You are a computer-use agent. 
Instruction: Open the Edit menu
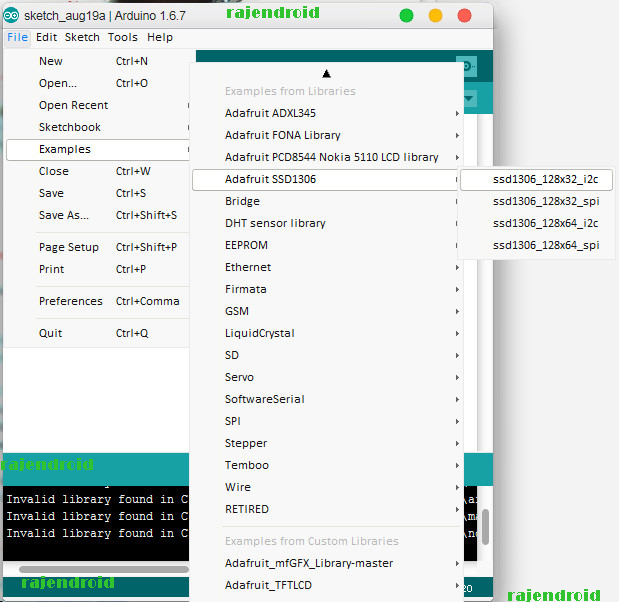point(46,38)
